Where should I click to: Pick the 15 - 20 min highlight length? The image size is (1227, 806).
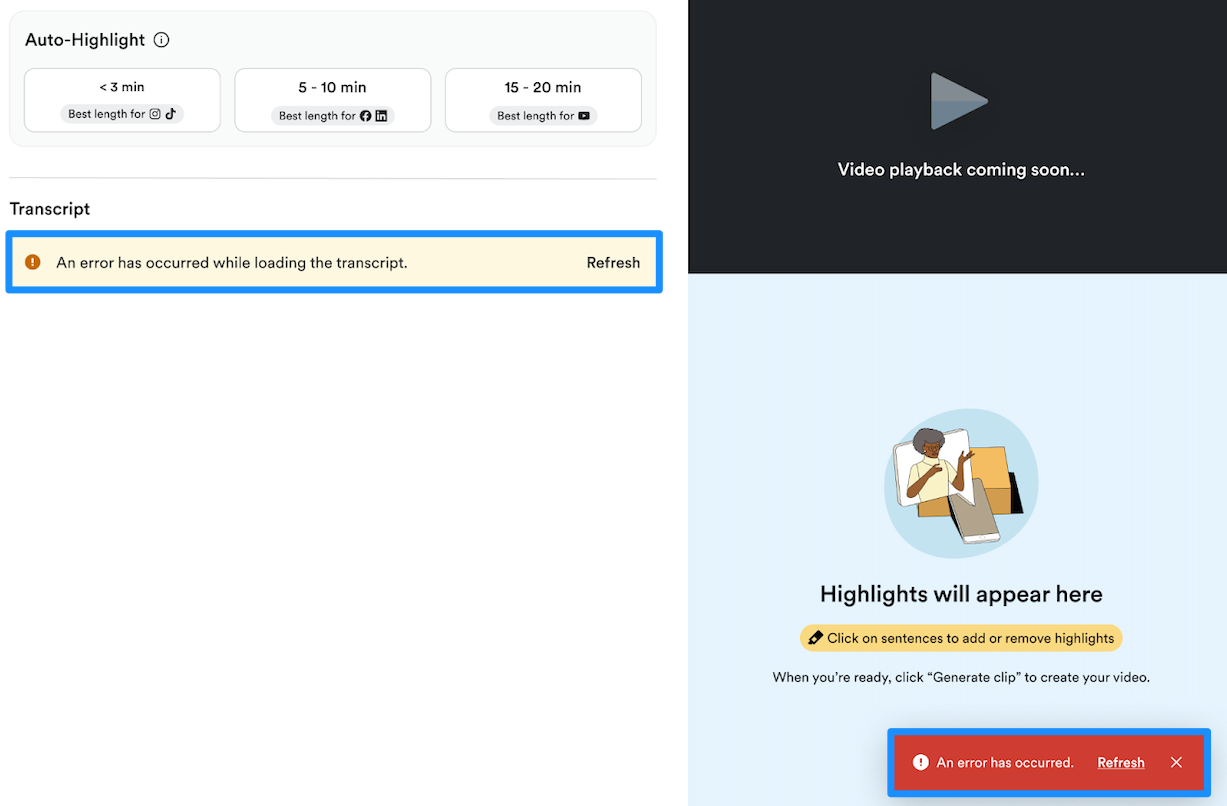543,100
